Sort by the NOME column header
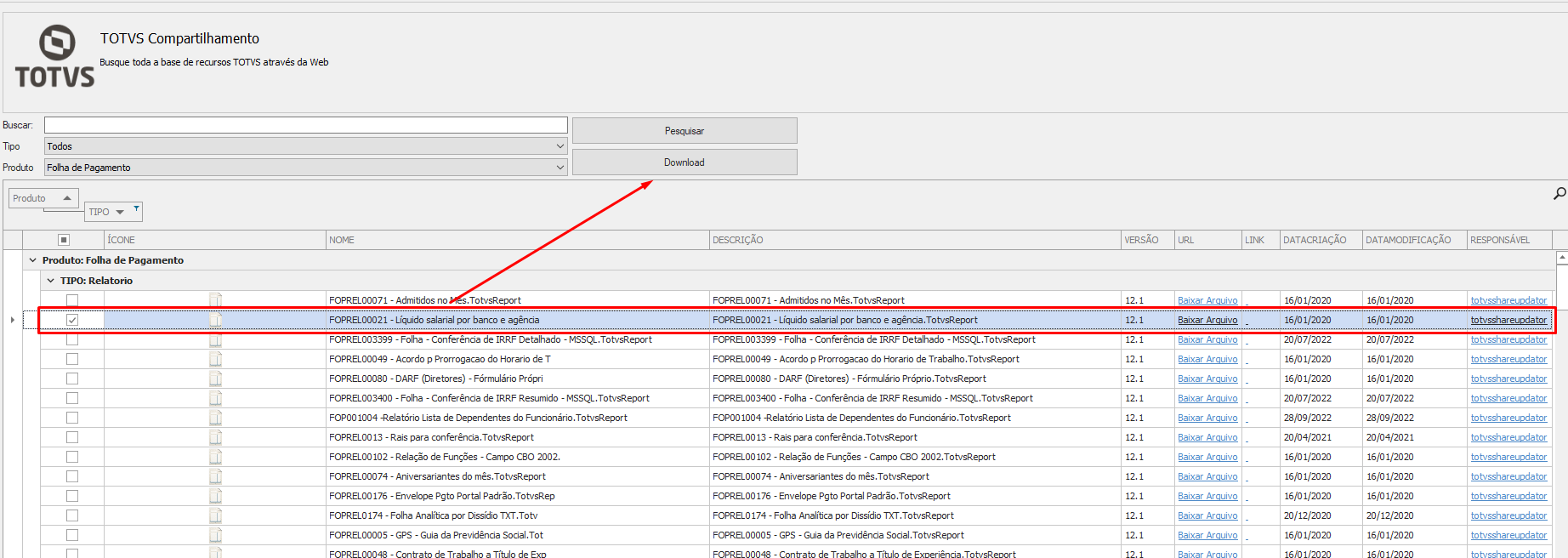The width and height of the screenshot is (1568, 558). click(518, 240)
